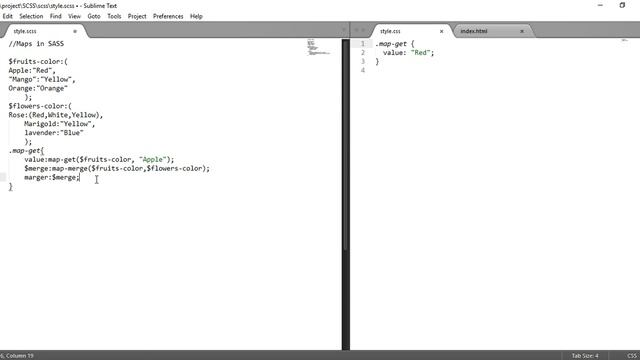
Task: Click the value:map-get line
Action: [99, 160]
